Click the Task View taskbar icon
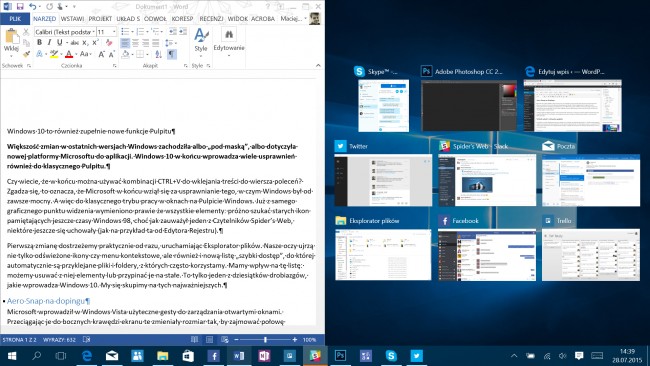The width and height of the screenshot is (650, 366). [61, 356]
